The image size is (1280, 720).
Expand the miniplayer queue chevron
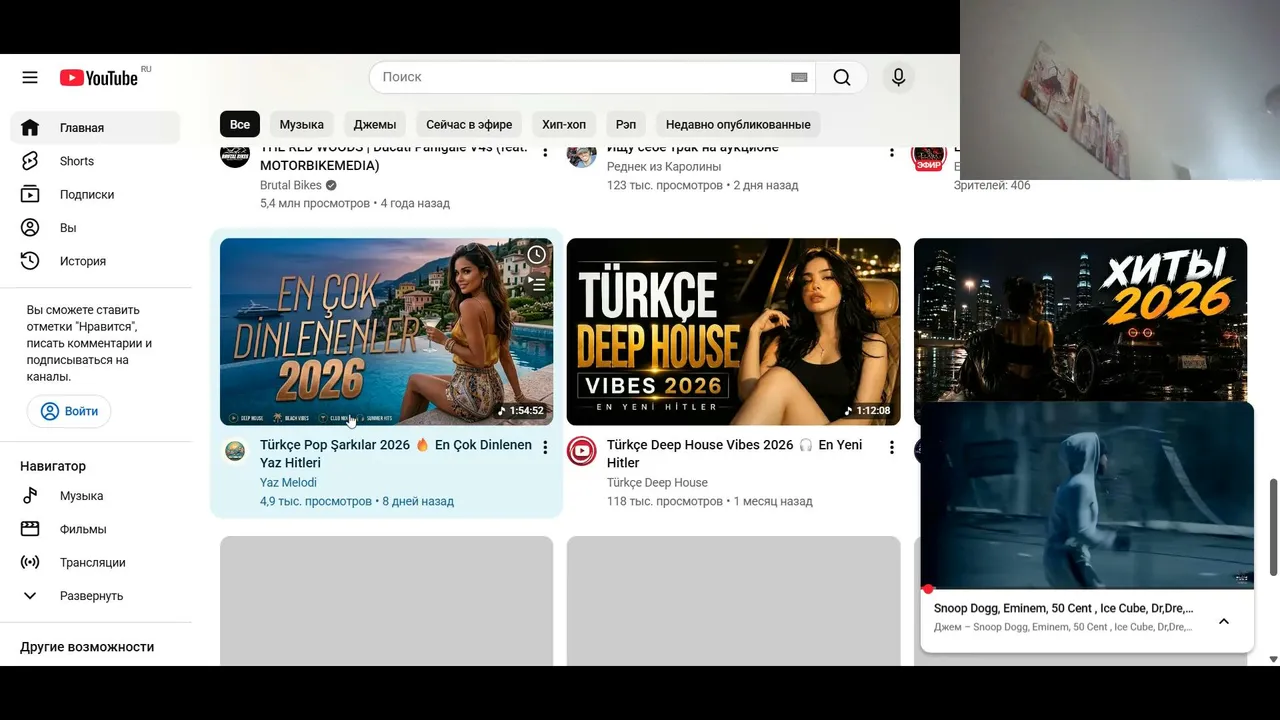[1224, 621]
